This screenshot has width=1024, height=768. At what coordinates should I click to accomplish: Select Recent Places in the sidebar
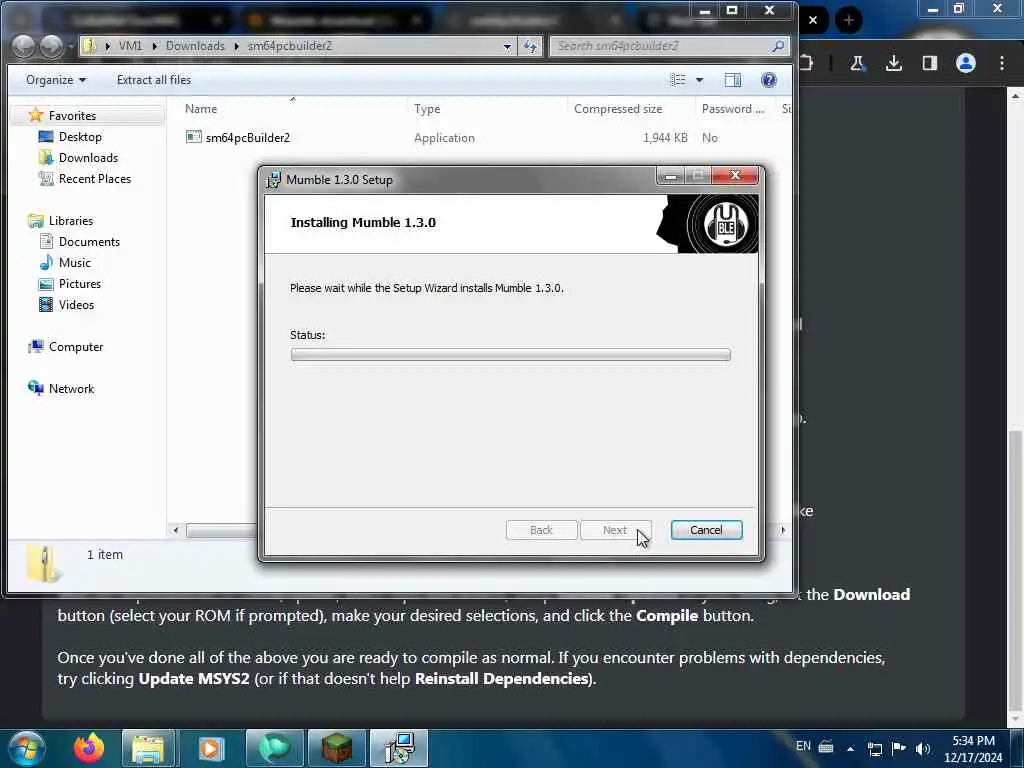click(x=95, y=178)
